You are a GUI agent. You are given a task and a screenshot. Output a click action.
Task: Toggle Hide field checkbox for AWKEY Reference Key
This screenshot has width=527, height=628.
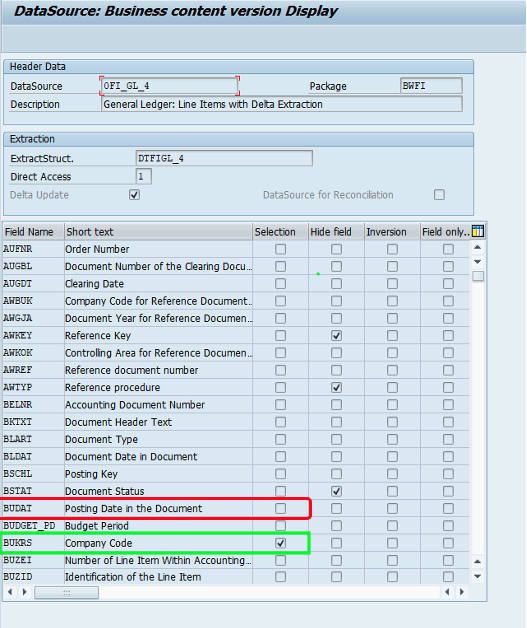tap(336, 336)
